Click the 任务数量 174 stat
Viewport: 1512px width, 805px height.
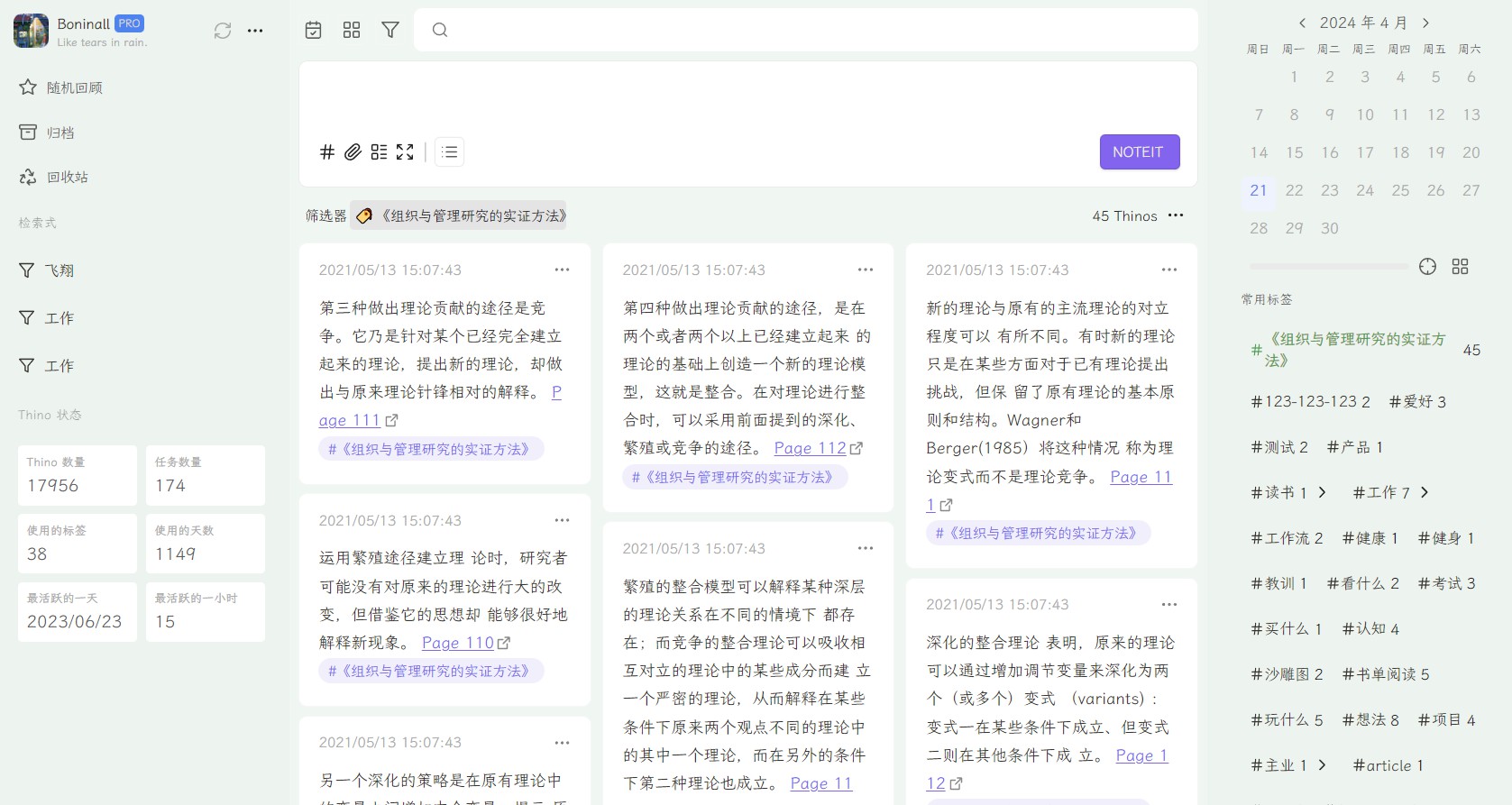[206, 475]
